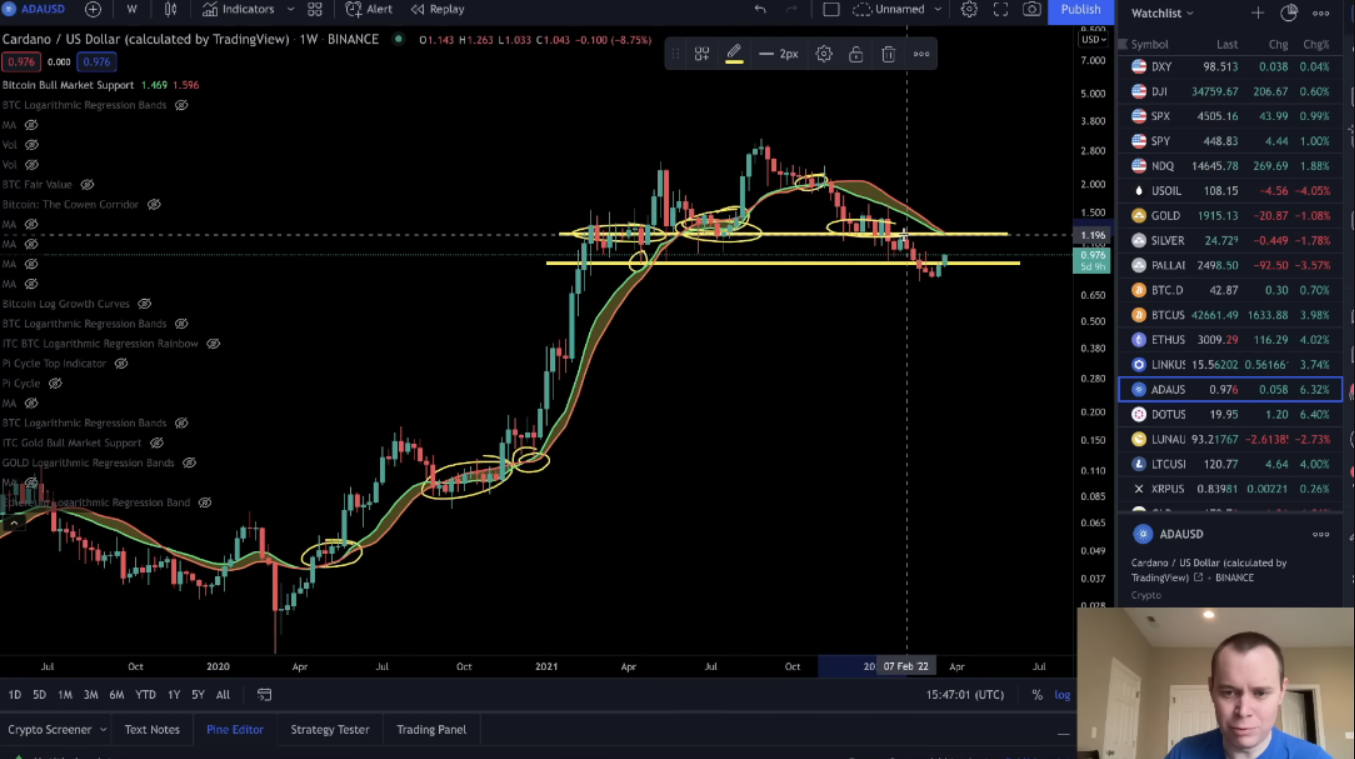
Task: Change the W timeframe interval
Action: click(132, 9)
